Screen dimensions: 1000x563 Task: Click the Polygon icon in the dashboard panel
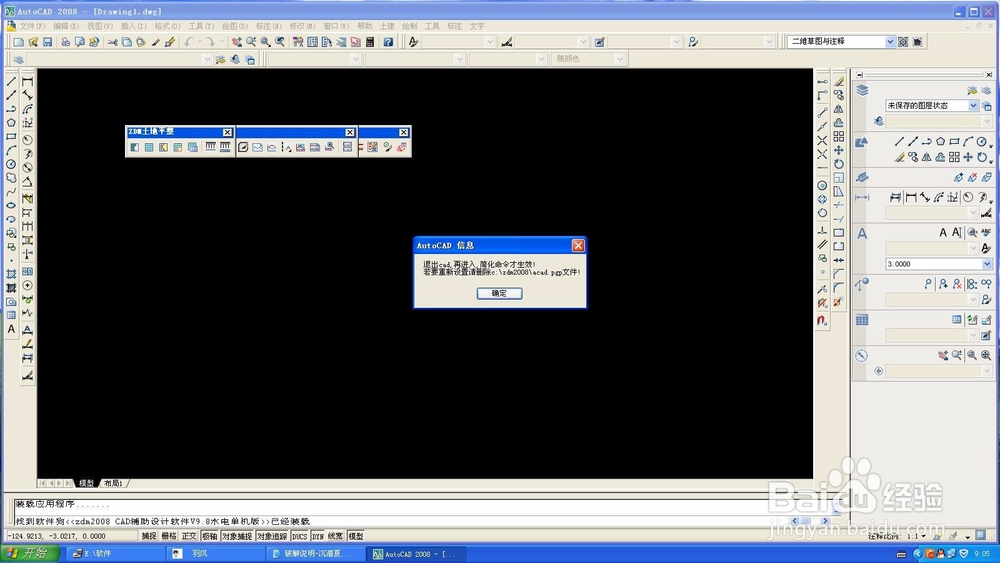pyautogui.click(x=940, y=142)
